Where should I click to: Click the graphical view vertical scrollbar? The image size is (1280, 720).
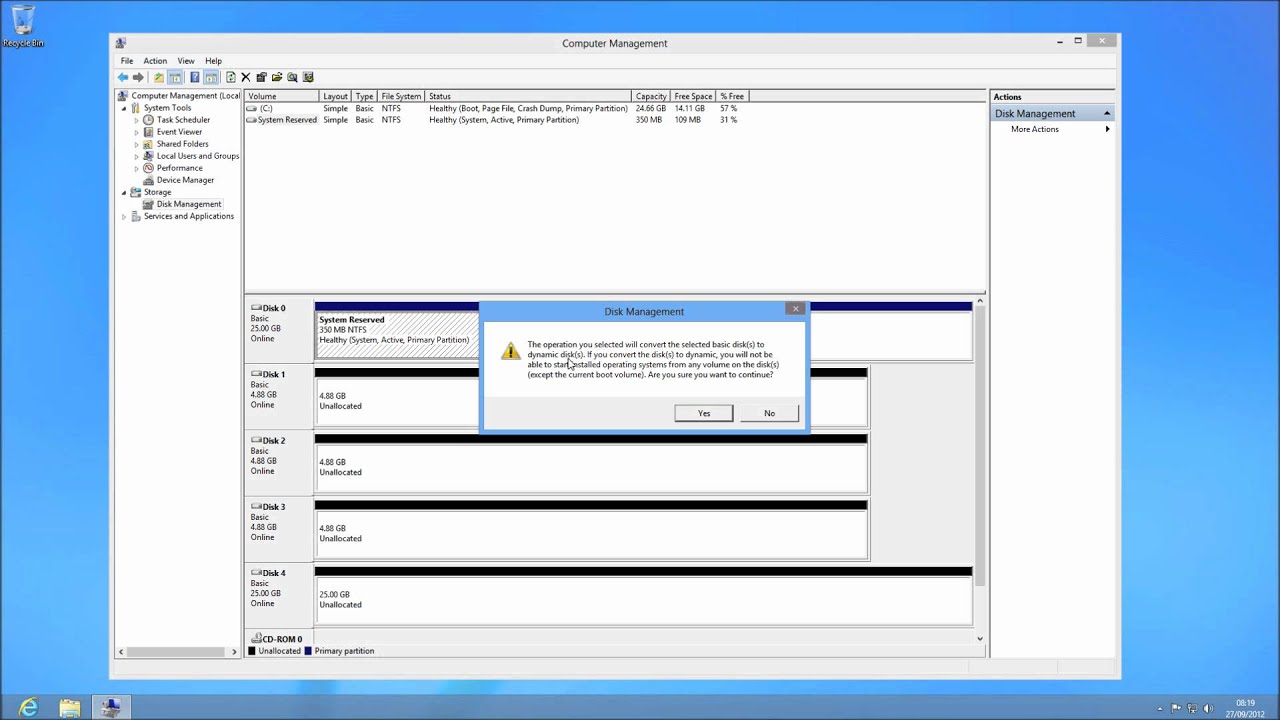tap(980, 447)
